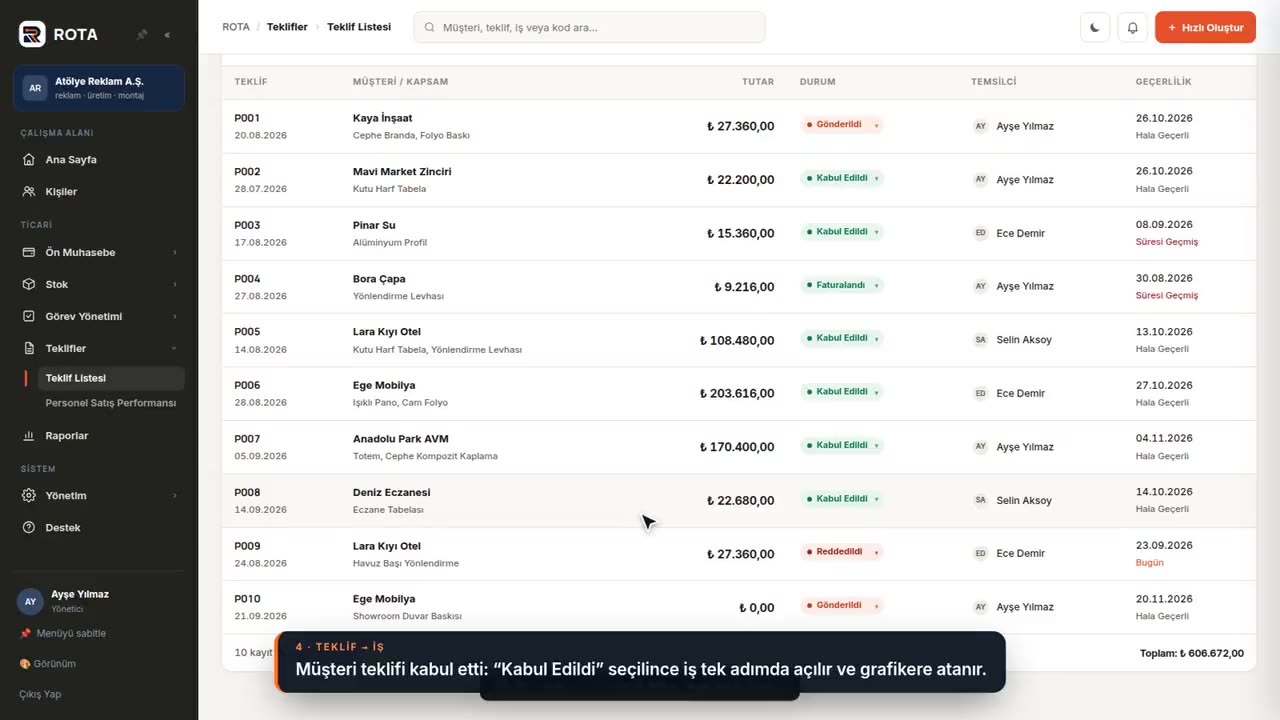The height and width of the screenshot is (720, 1280).
Task: Click Çıkış Yap to sign out
Action: (40, 695)
